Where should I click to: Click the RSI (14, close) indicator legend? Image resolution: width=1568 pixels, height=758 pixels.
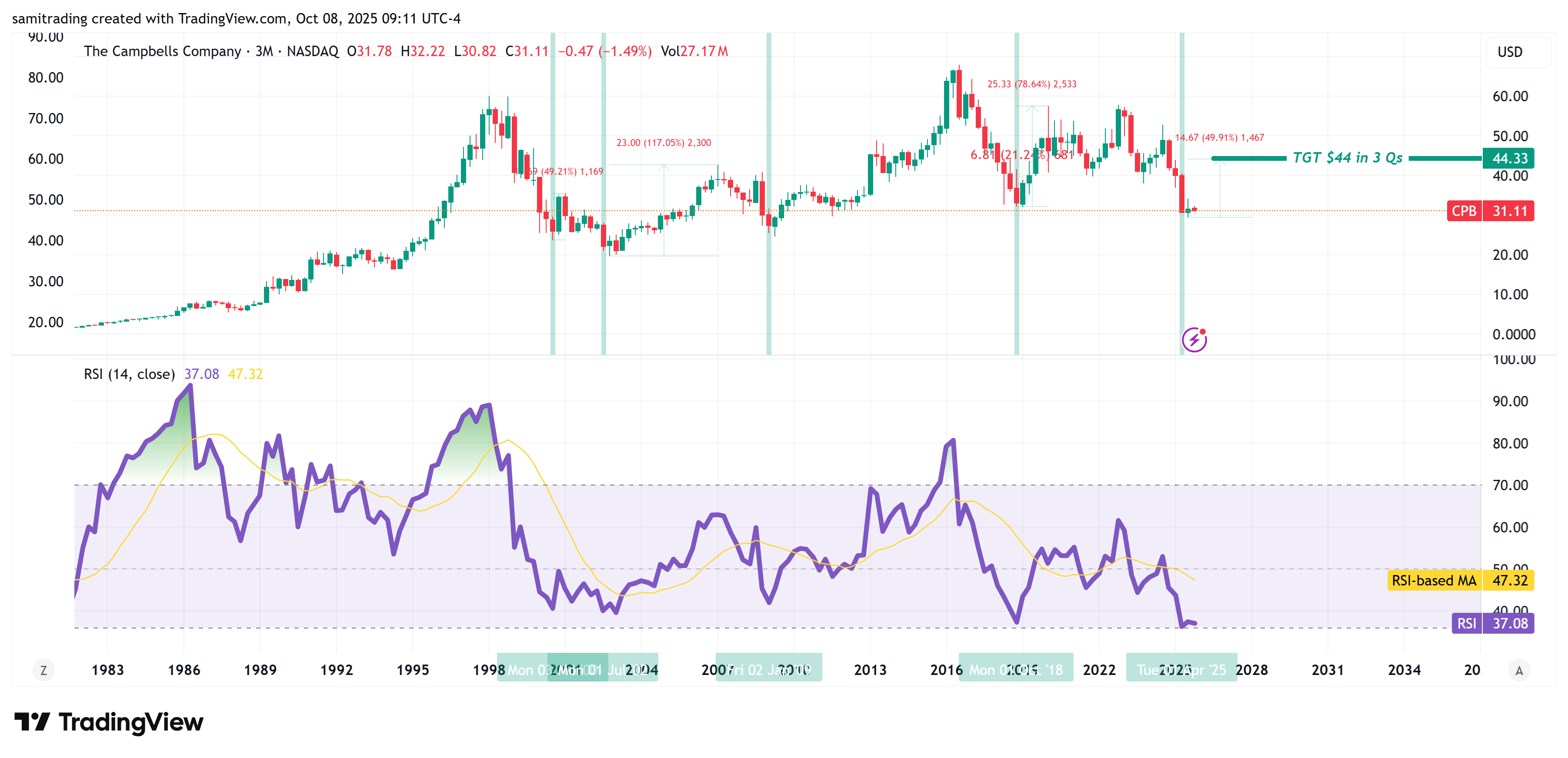(129, 374)
